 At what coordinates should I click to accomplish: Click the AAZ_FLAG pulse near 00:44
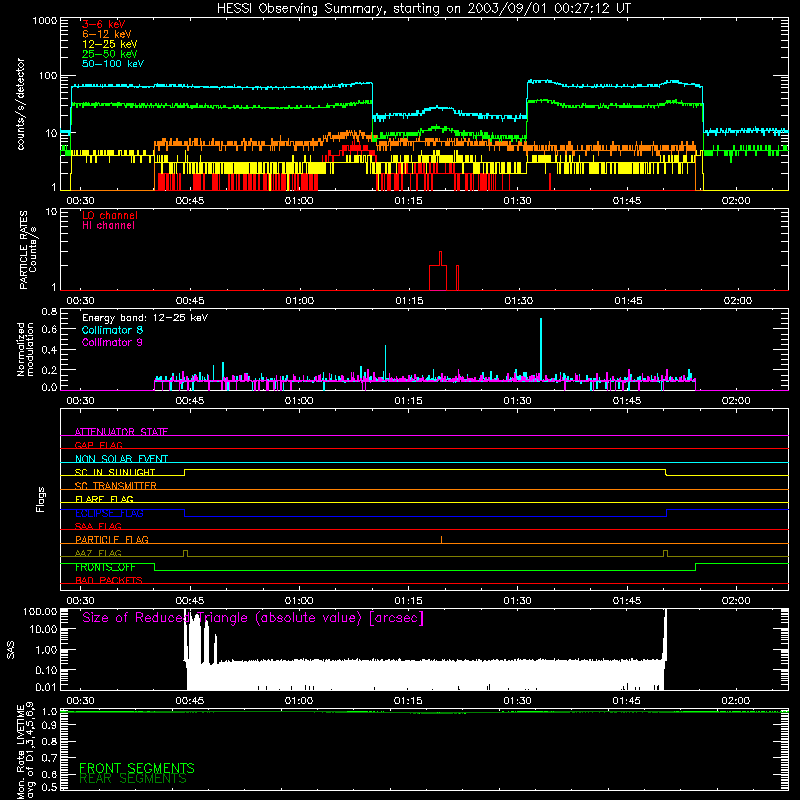[185, 553]
